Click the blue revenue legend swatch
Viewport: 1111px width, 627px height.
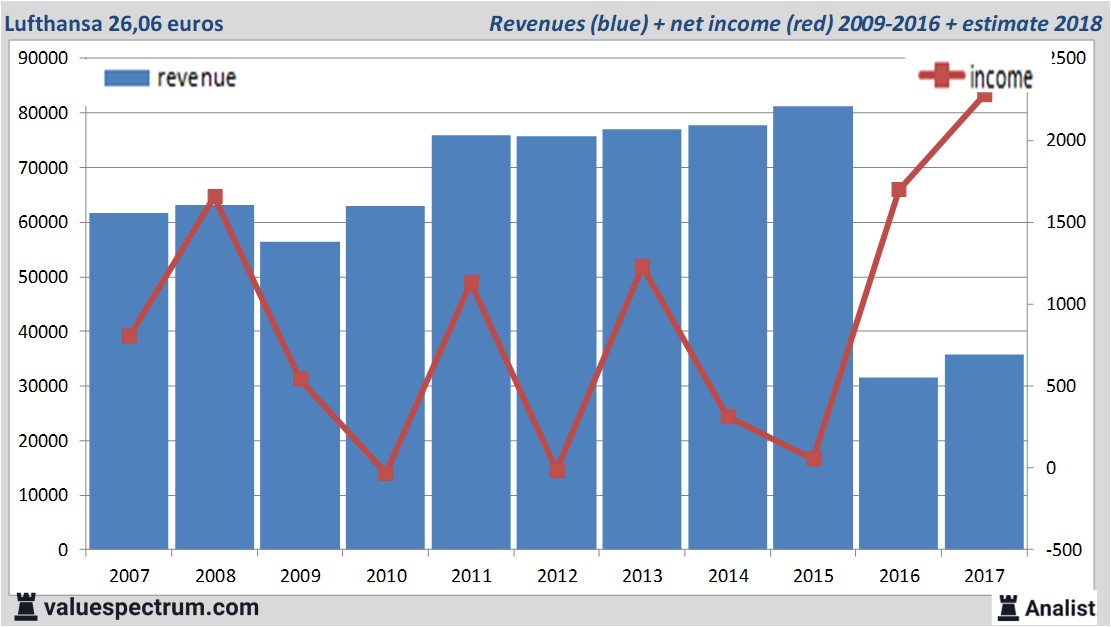[126, 78]
